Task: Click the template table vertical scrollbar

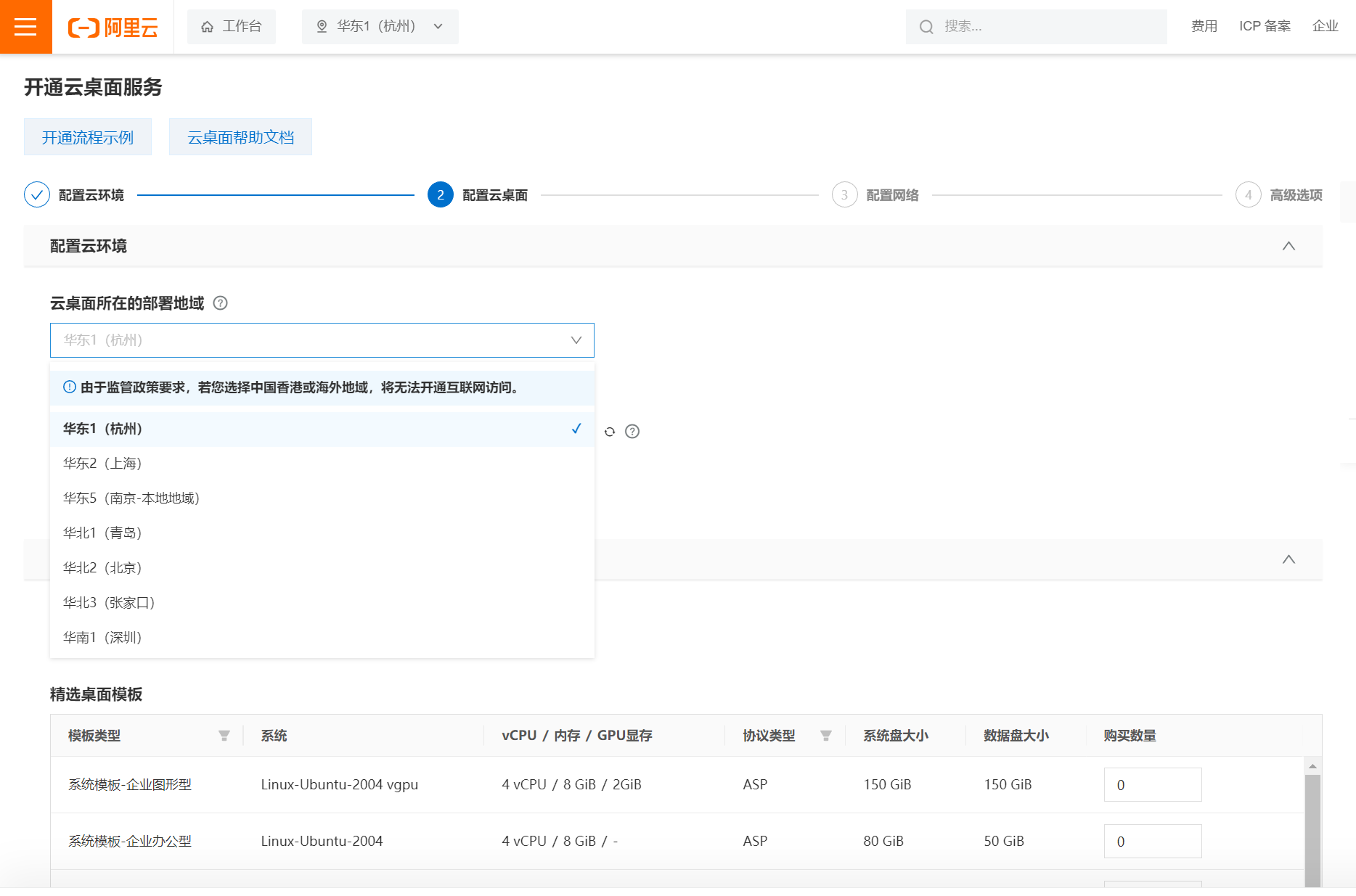Action: pyautogui.click(x=1312, y=827)
